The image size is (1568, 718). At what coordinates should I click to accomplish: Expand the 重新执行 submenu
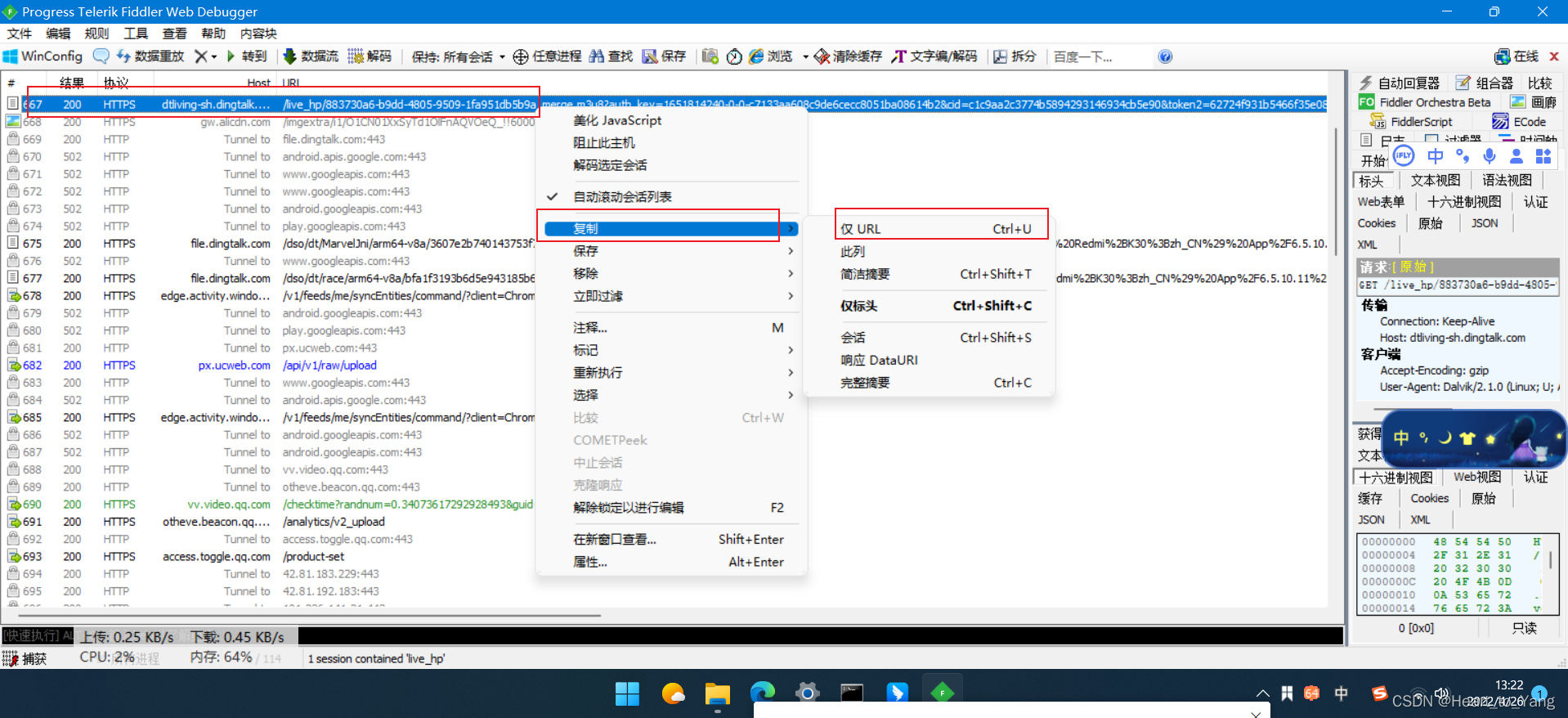point(670,373)
